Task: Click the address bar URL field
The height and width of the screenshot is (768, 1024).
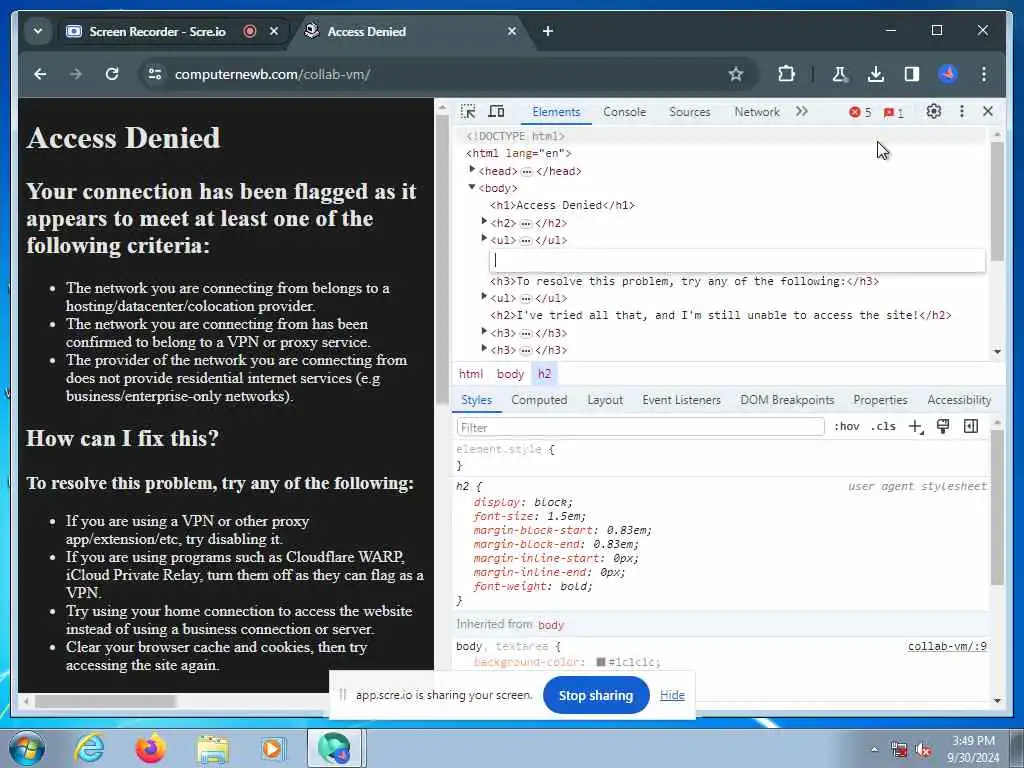Action: (x=431, y=74)
